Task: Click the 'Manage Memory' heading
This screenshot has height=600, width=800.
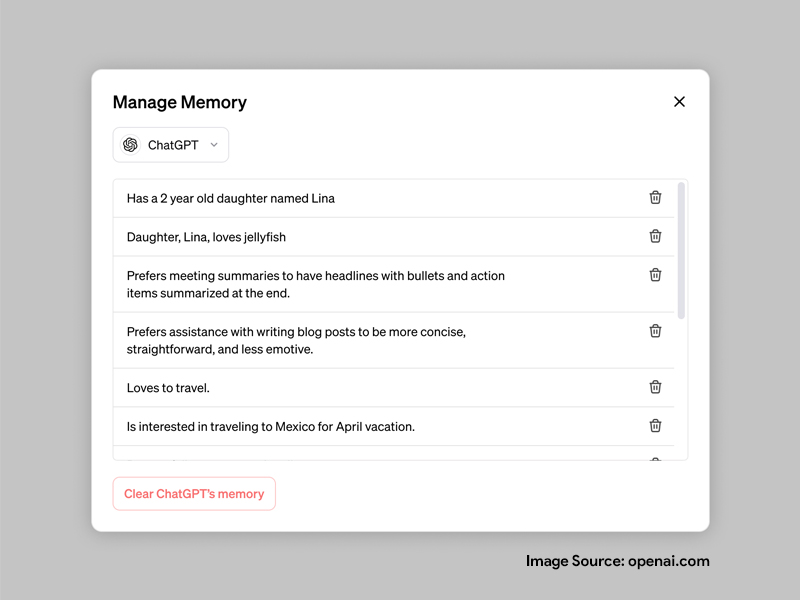Action: (180, 102)
